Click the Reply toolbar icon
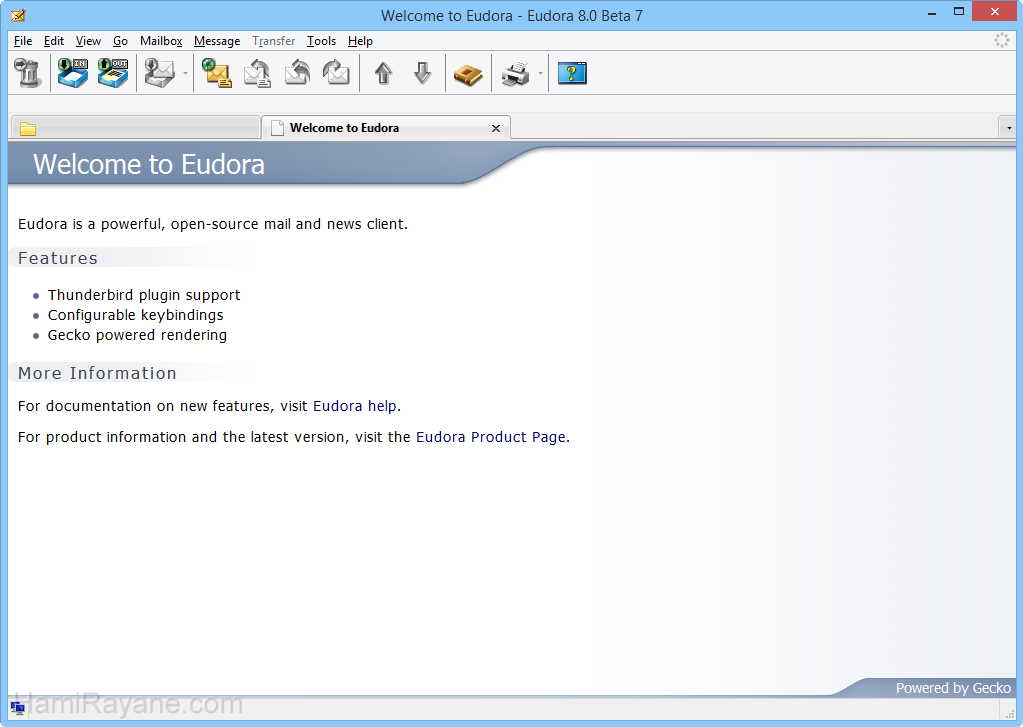Screen dimensions: 1023x727 (257, 73)
